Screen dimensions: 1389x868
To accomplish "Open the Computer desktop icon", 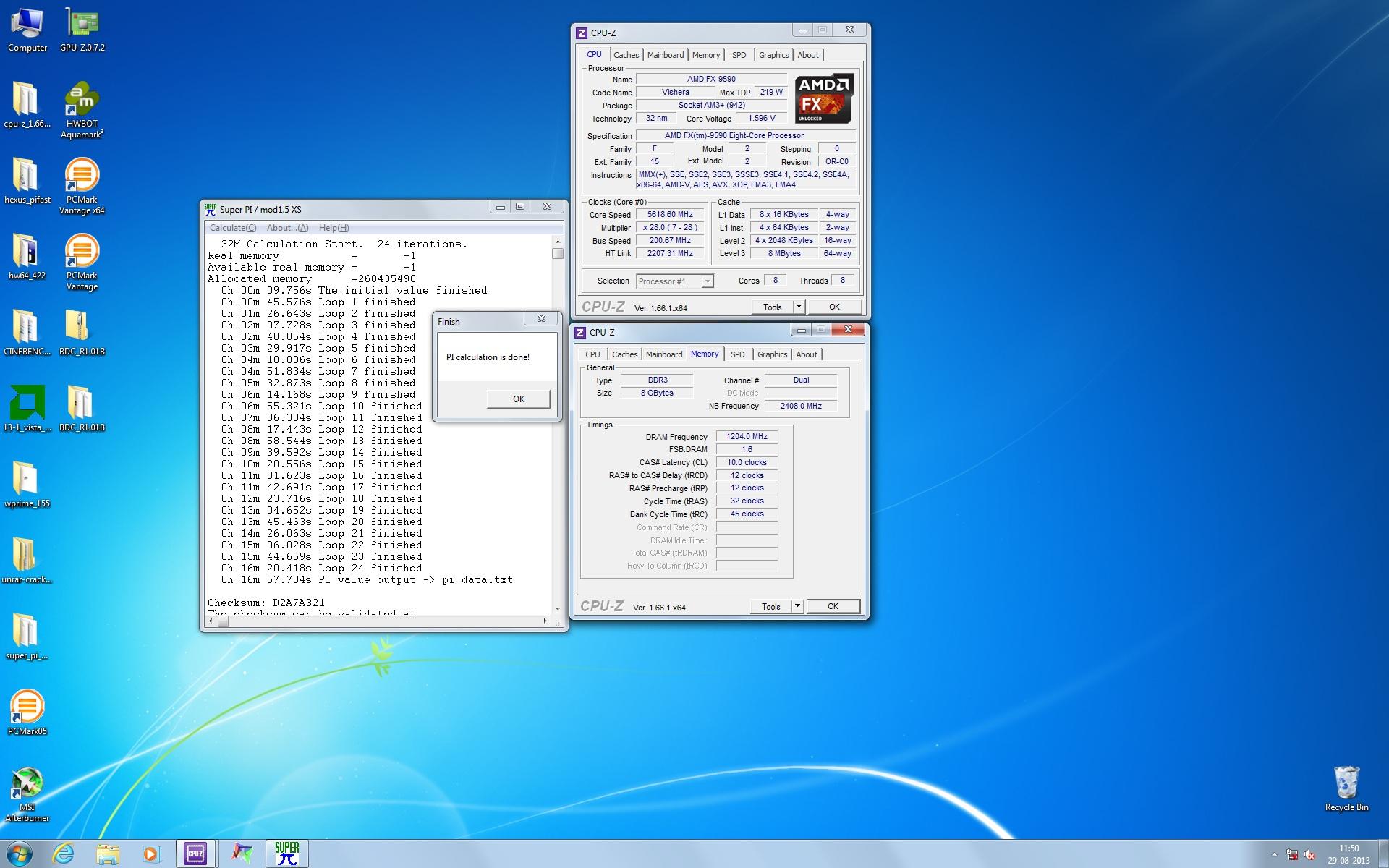I will pos(27,30).
